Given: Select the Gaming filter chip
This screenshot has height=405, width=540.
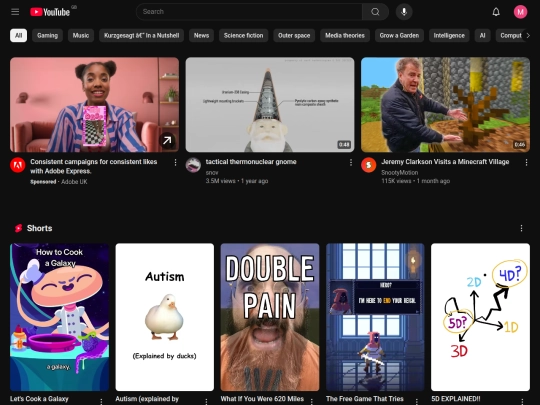Looking at the screenshot, I should point(48,35).
